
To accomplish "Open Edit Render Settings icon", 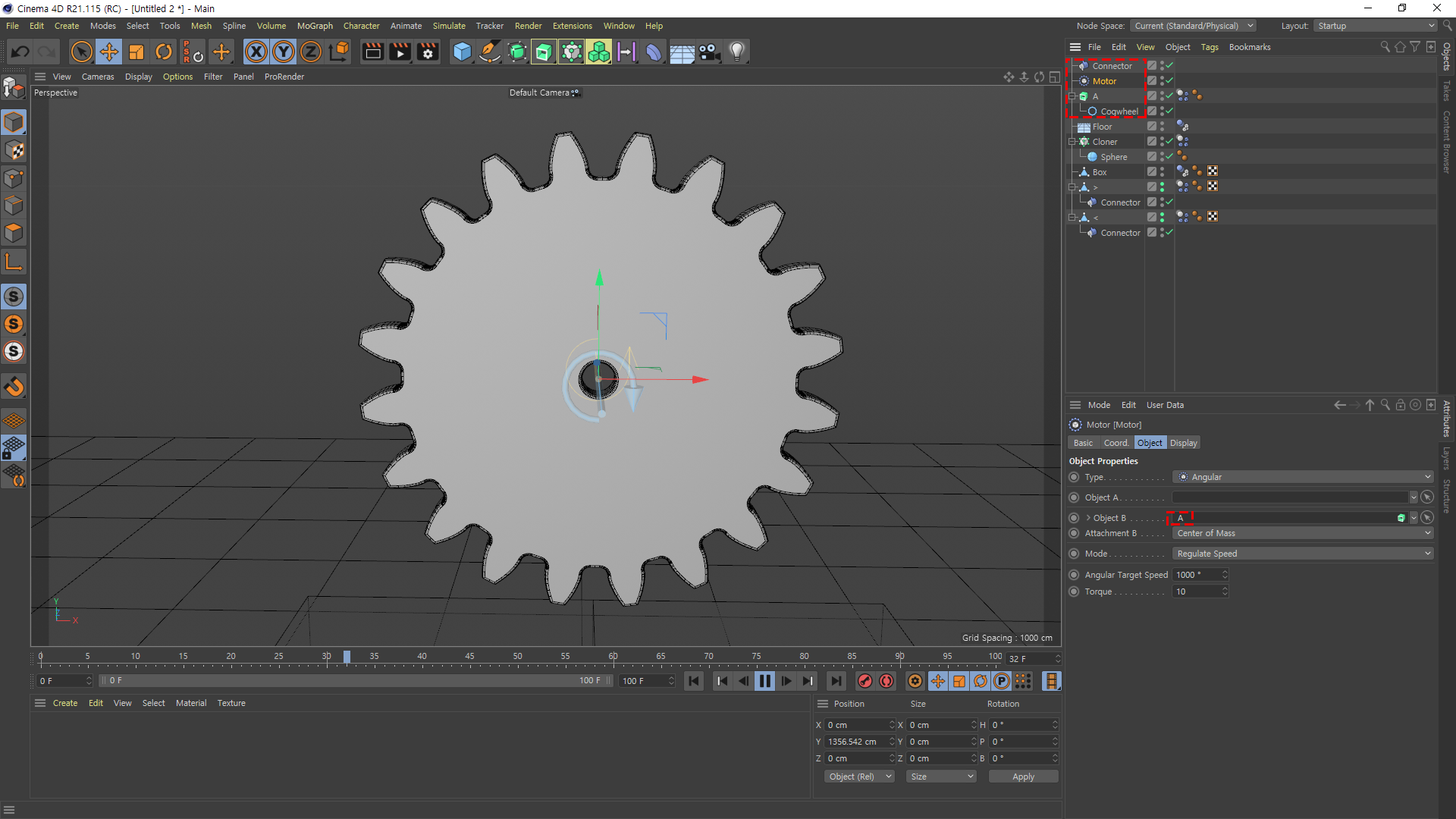I will click(428, 52).
